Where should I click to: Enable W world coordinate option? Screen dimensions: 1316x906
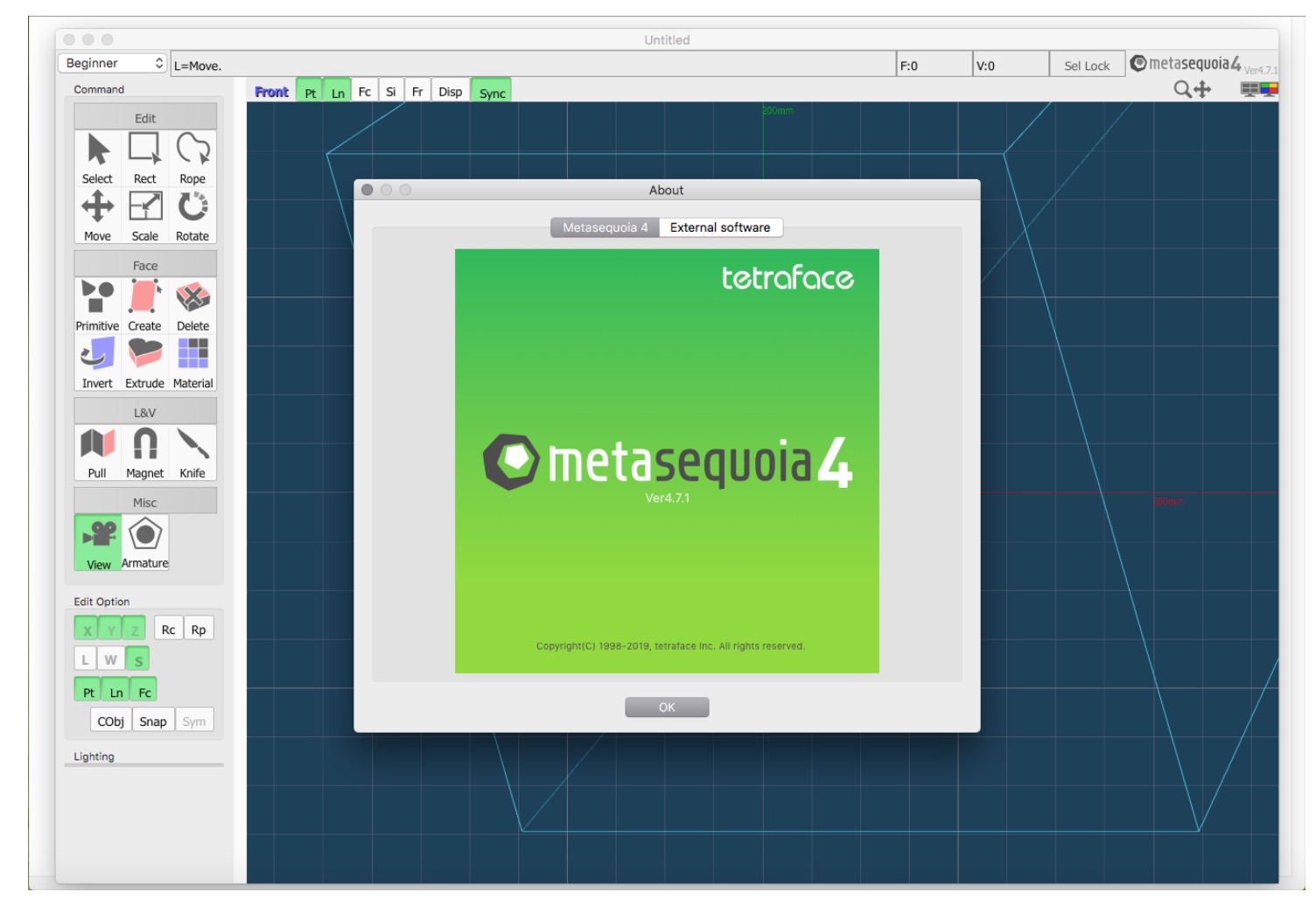110,659
